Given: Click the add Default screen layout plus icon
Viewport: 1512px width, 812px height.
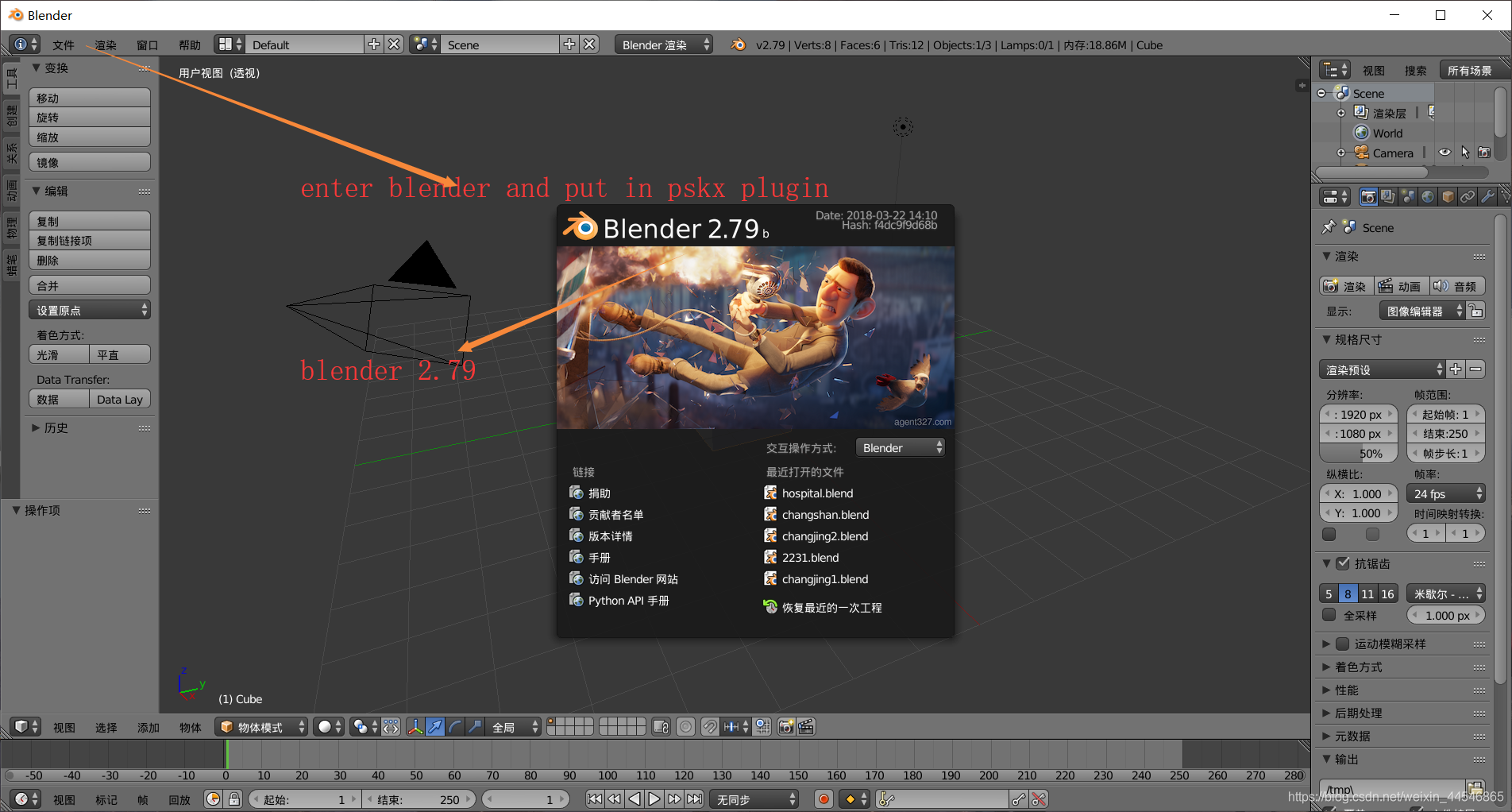Looking at the screenshot, I should 374,44.
